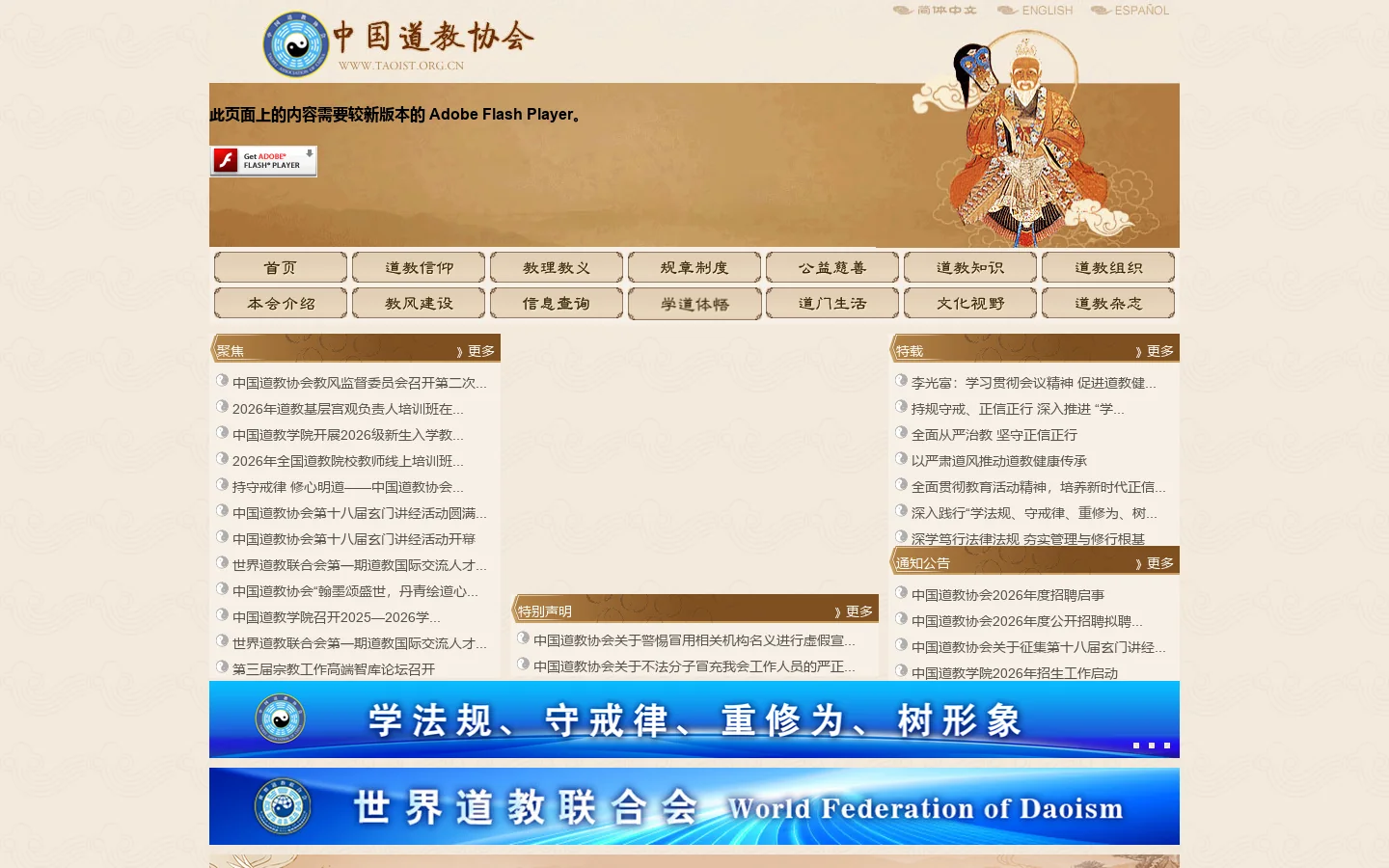Open the 文化视野 menu button

tap(970, 303)
